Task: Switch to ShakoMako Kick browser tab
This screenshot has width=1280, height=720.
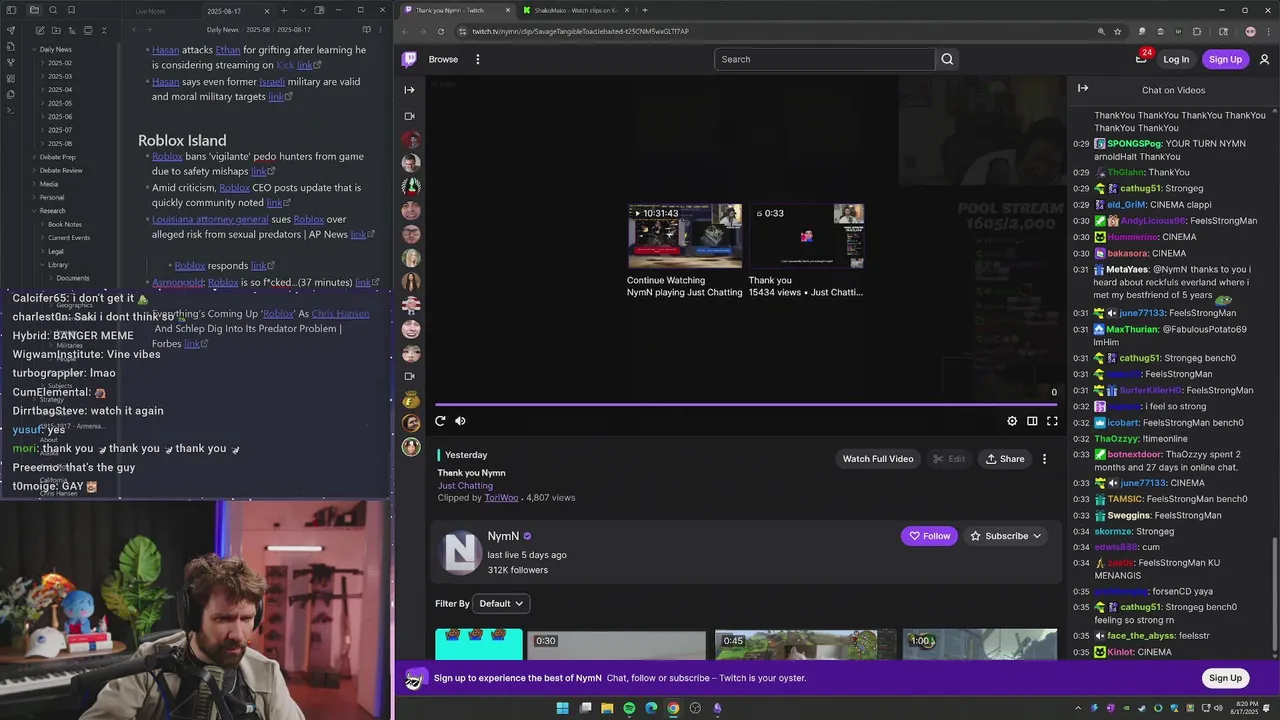Action: [x=575, y=10]
